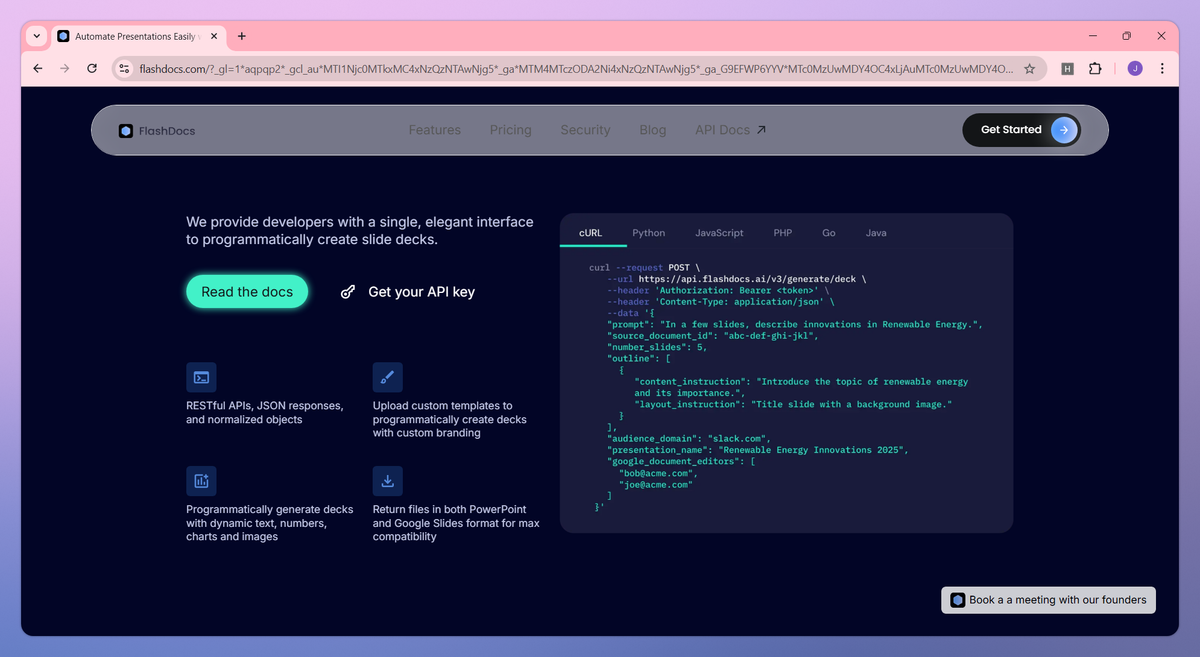Close the Automate Presentations tab
The height and width of the screenshot is (657, 1200).
pos(213,36)
